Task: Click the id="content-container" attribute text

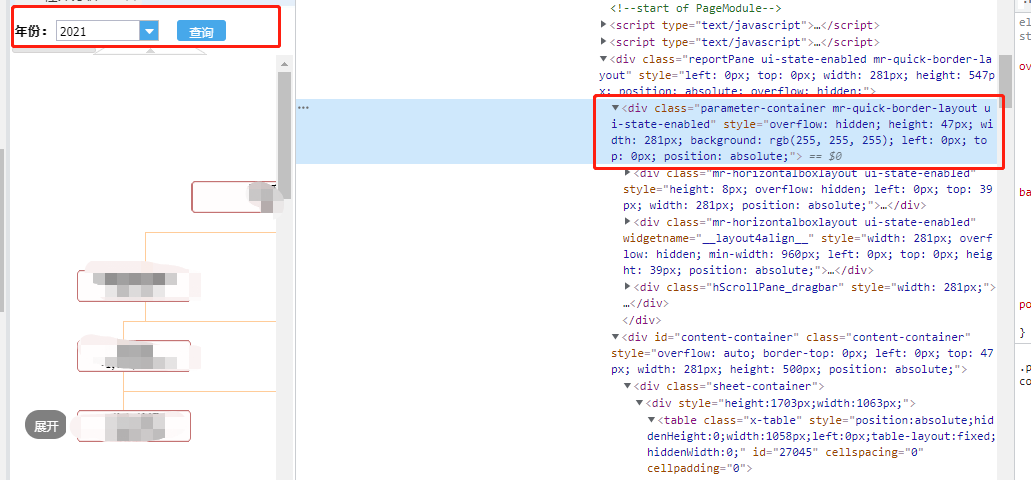Action: [x=725, y=337]
